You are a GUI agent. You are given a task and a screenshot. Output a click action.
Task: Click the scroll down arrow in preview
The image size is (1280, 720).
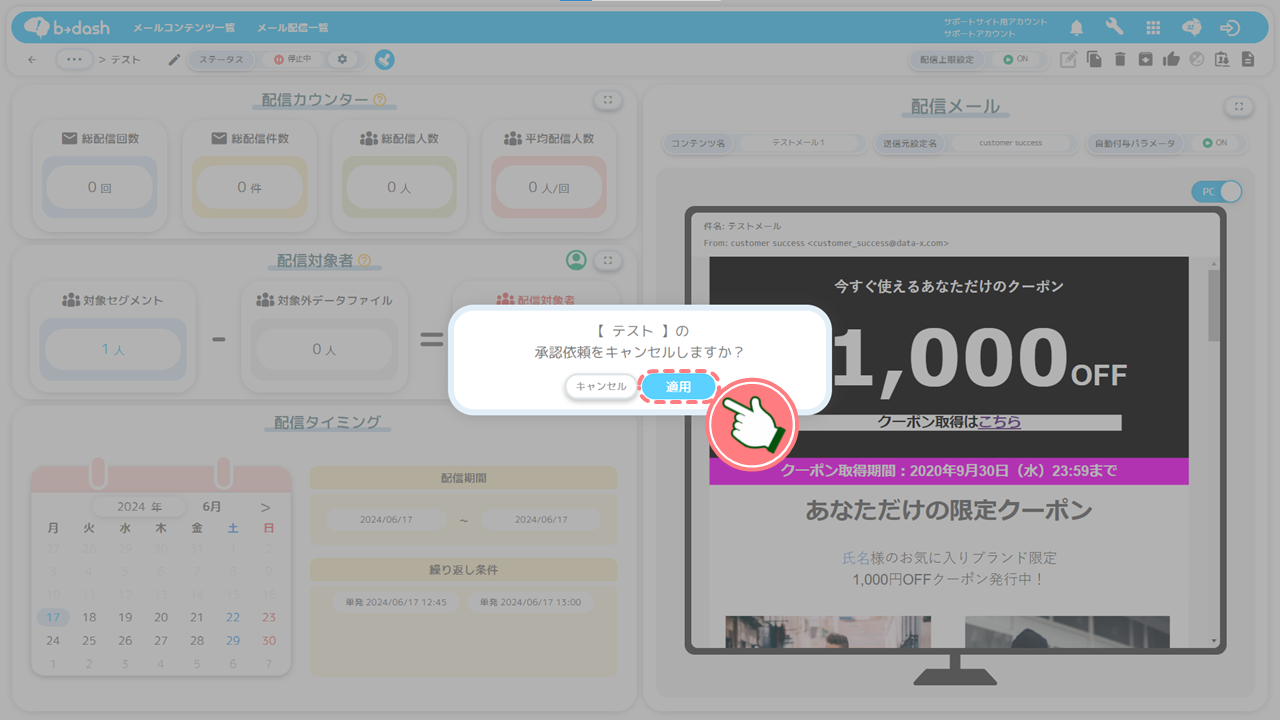click(1214, 640)
